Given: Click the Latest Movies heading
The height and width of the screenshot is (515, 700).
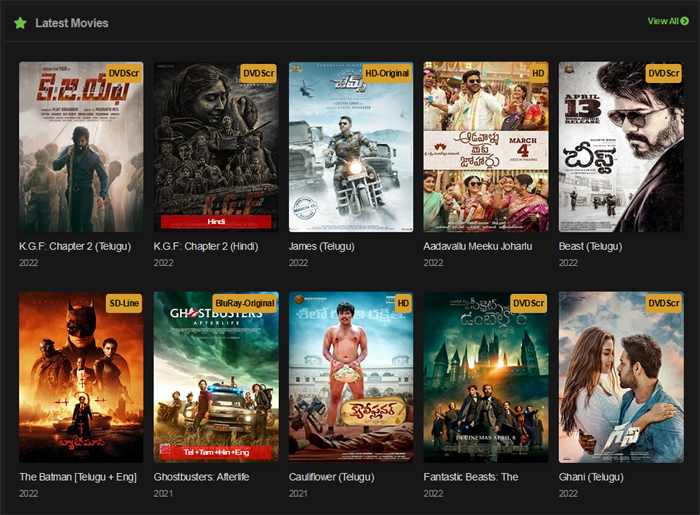Looking at the screenshot, I should 72,23.
